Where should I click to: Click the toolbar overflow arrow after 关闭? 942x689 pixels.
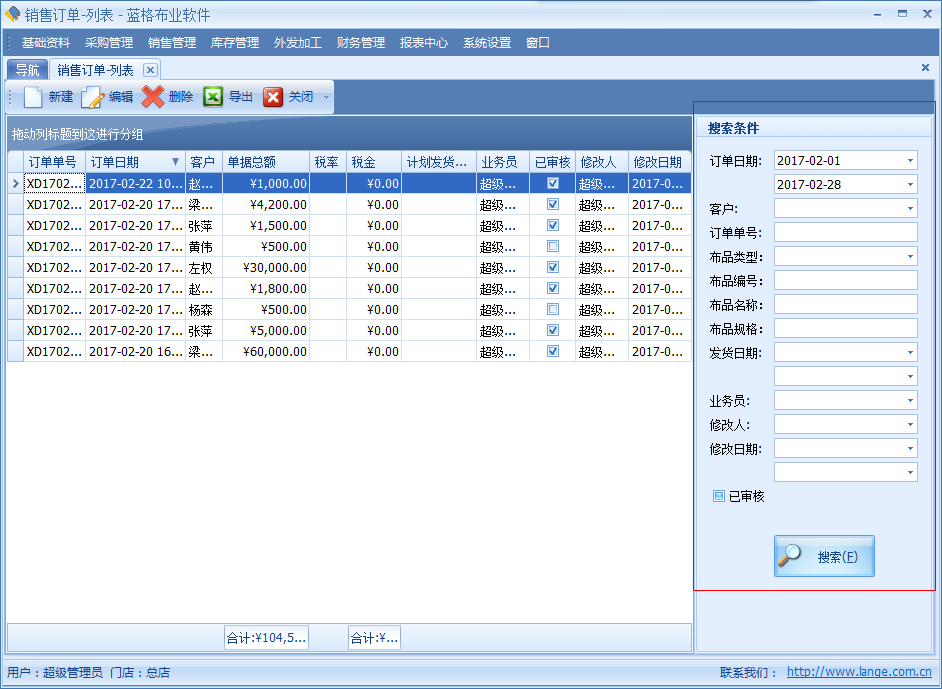coord(326,98)
